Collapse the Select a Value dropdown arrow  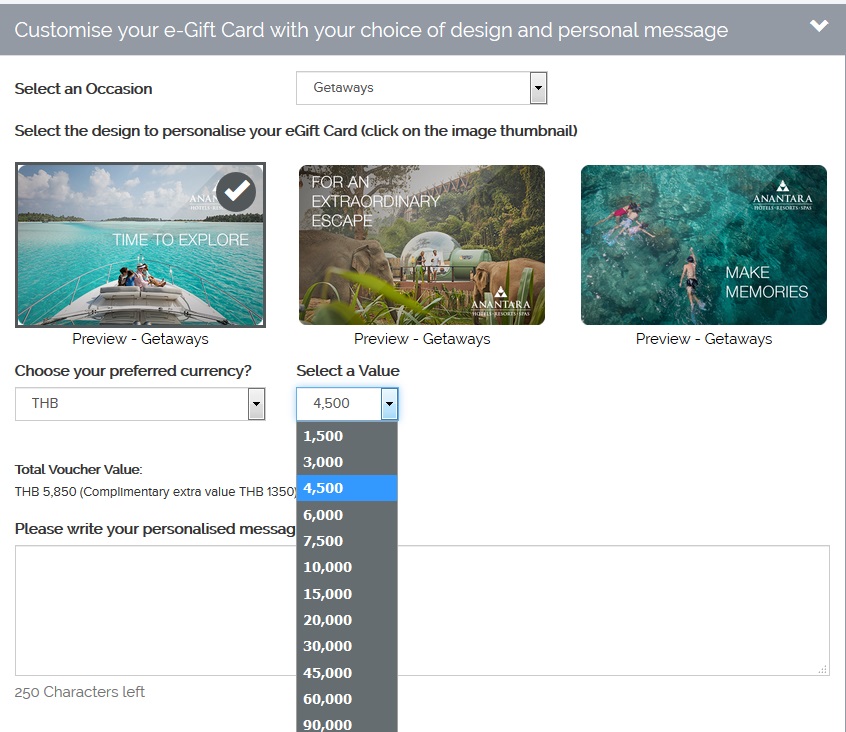click(389, 404)
